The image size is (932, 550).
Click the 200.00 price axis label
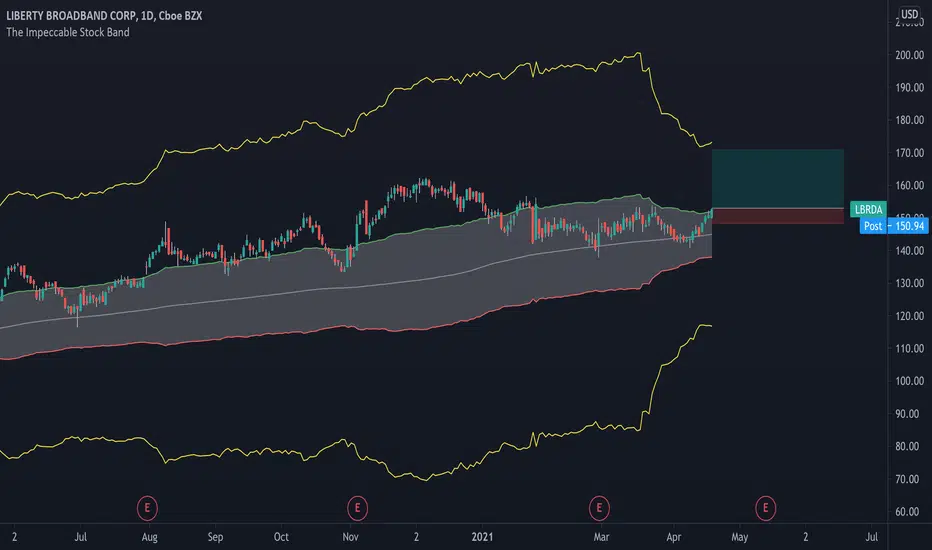click(x=909, y=55)
